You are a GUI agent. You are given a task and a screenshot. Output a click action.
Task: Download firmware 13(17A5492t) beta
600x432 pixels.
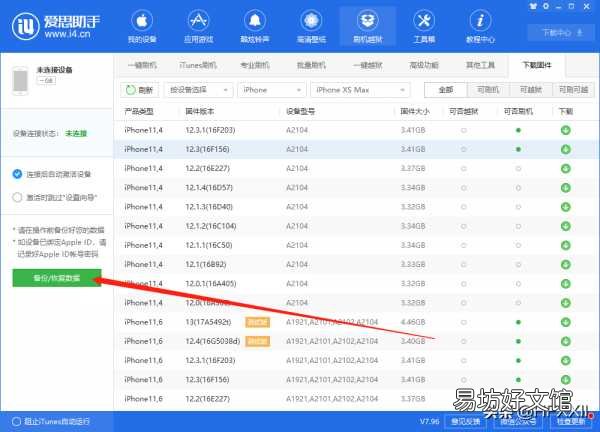[x=566, y=322]
